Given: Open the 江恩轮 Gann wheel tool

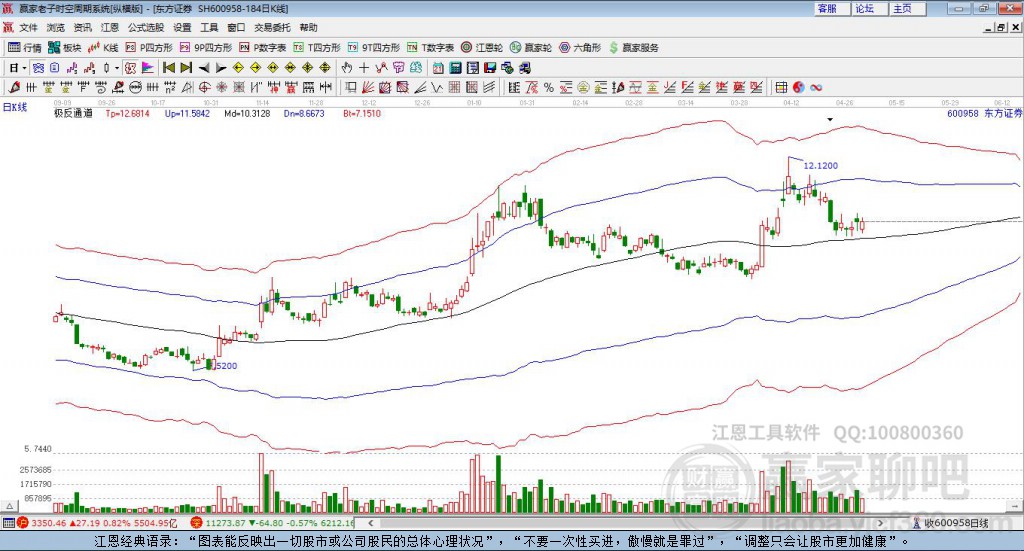Looking at the screenshot, I should (482, 48).
